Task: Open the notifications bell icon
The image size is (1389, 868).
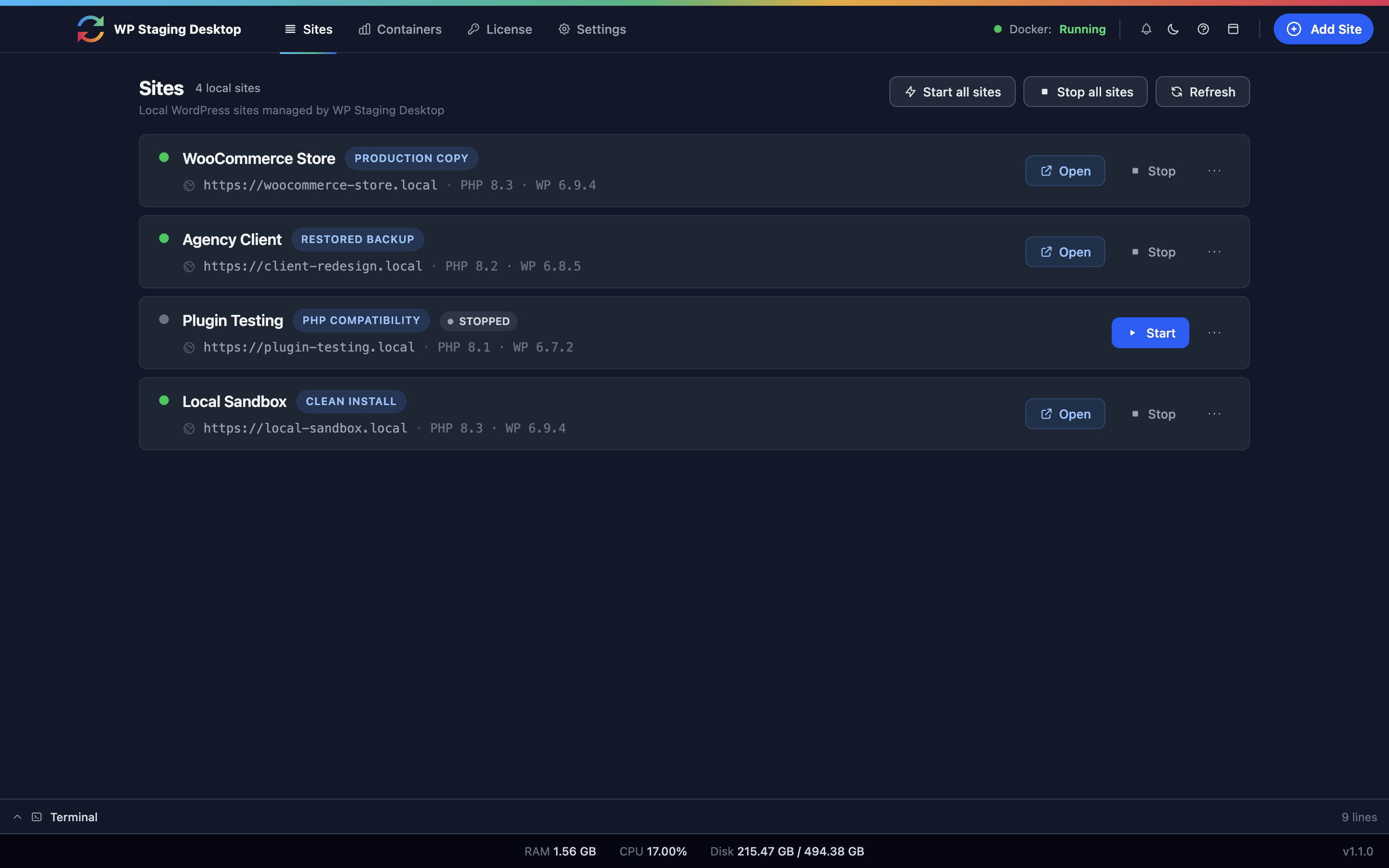Action: 1145,29
